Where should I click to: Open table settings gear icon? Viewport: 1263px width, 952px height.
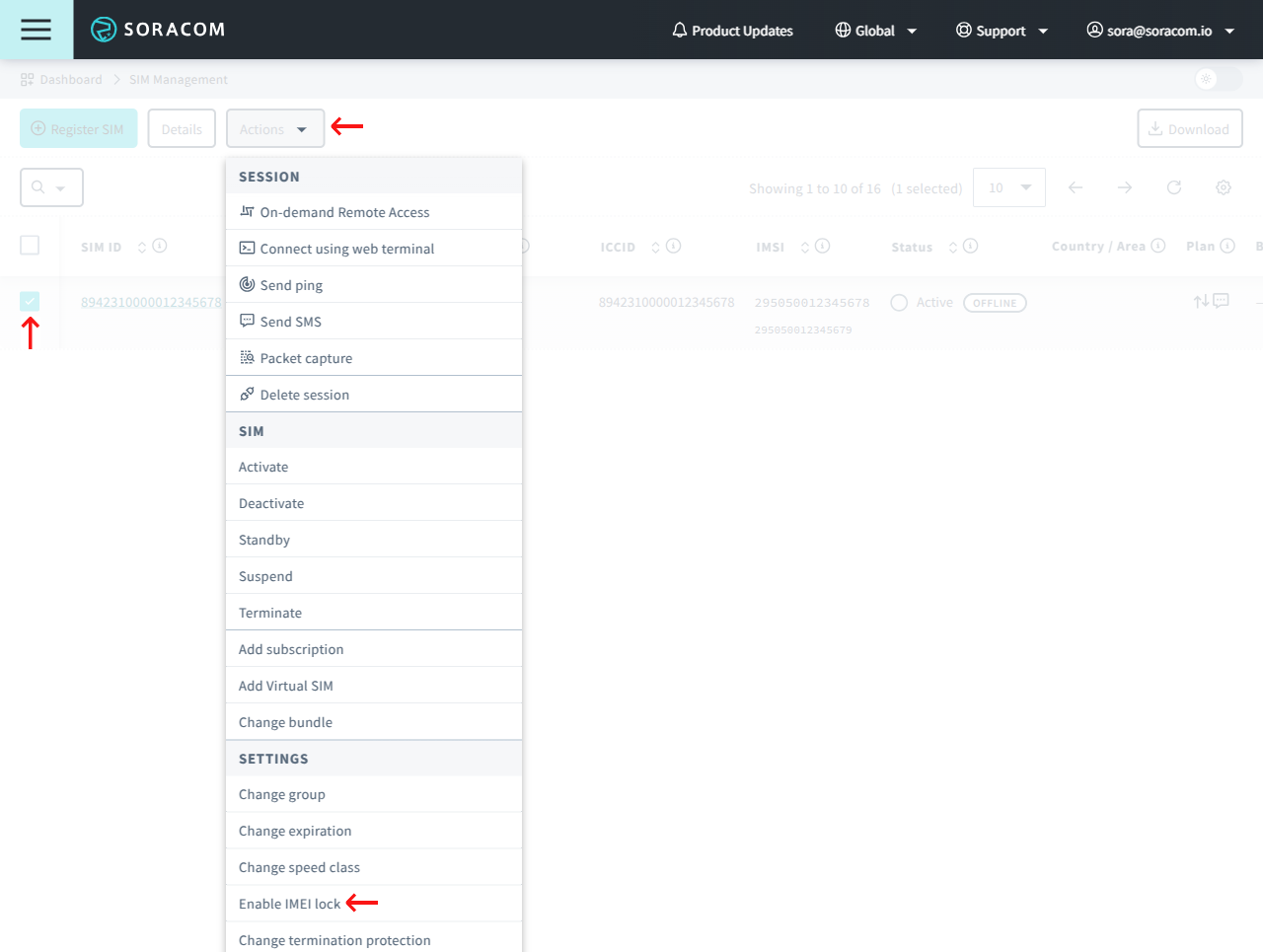1223,187
